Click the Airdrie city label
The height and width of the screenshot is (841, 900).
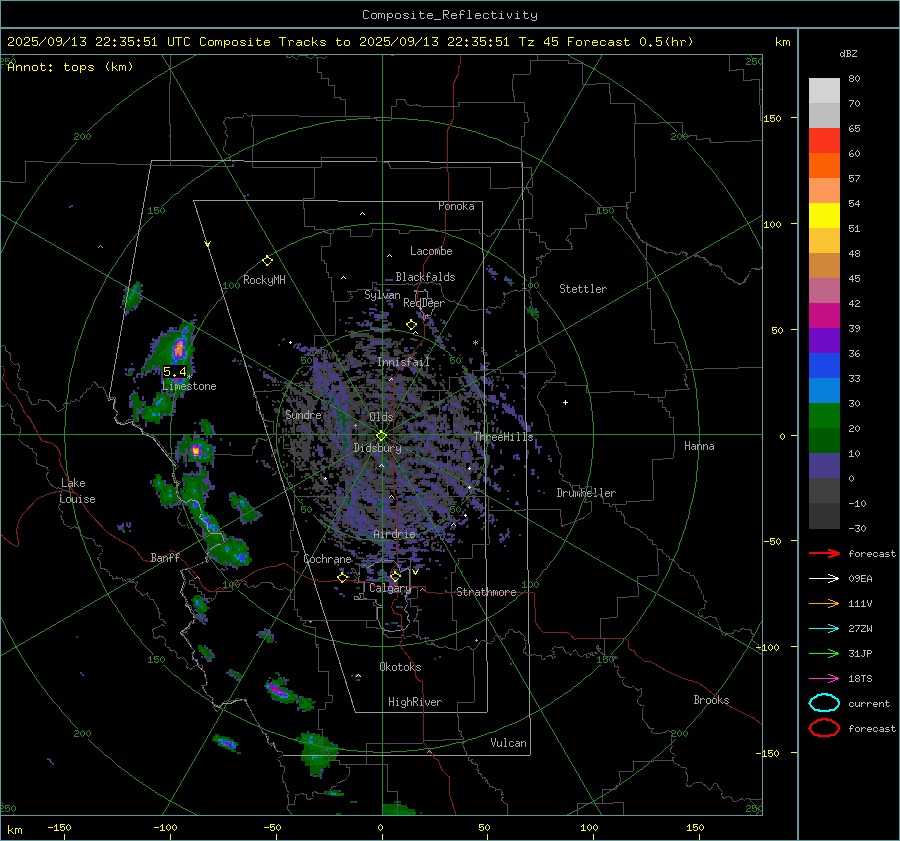point(394,534)
